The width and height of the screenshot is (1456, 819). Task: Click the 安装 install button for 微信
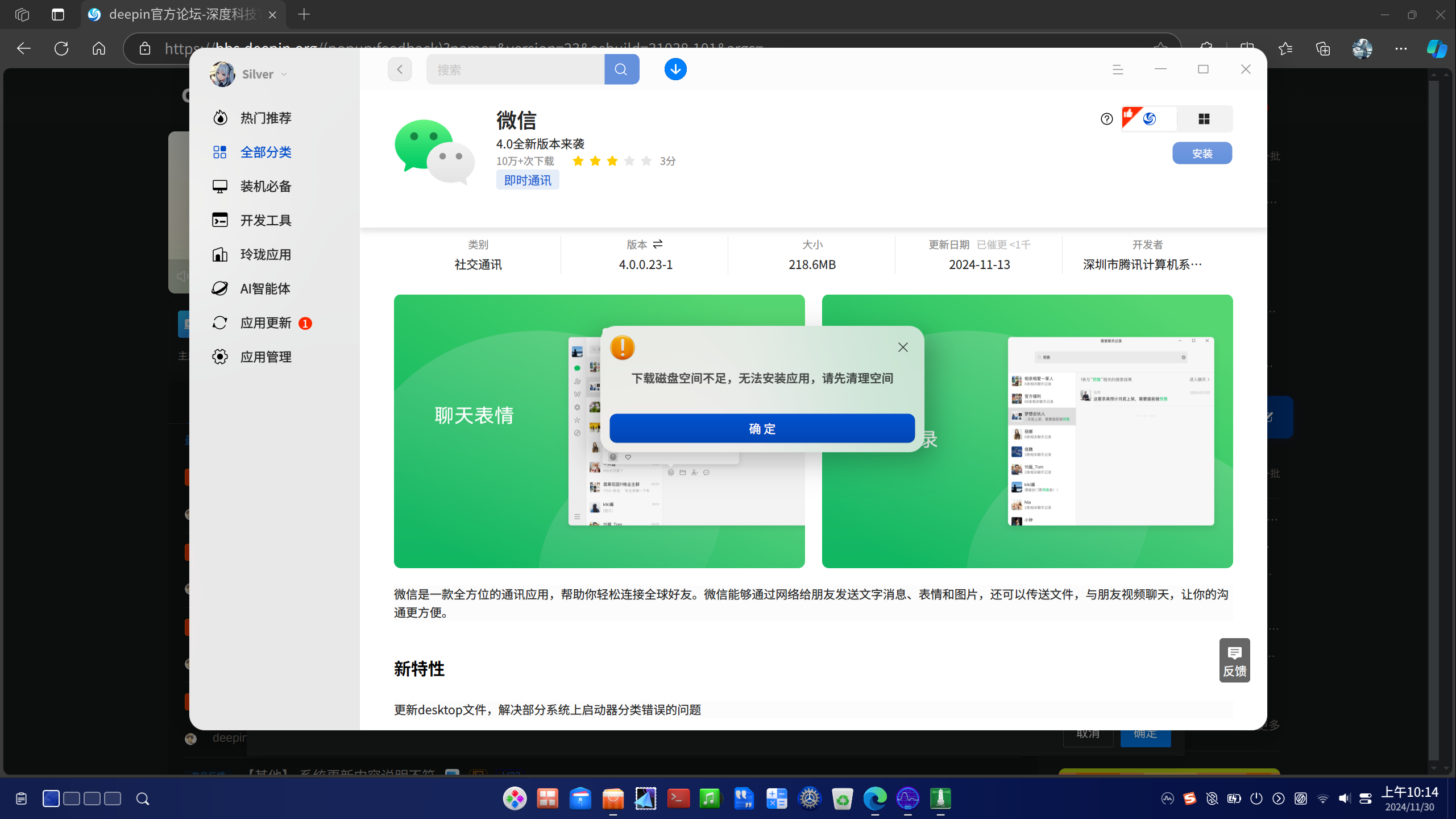tap(1202, 153)
